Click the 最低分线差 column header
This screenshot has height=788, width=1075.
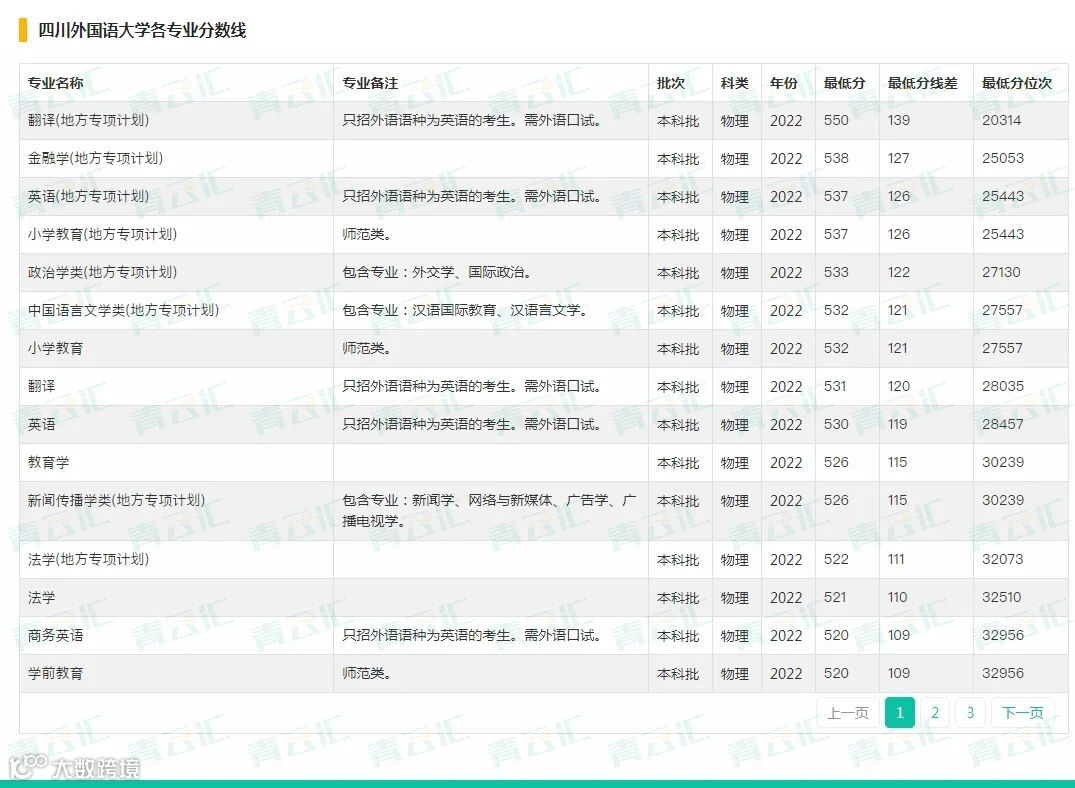coord(923,83)
